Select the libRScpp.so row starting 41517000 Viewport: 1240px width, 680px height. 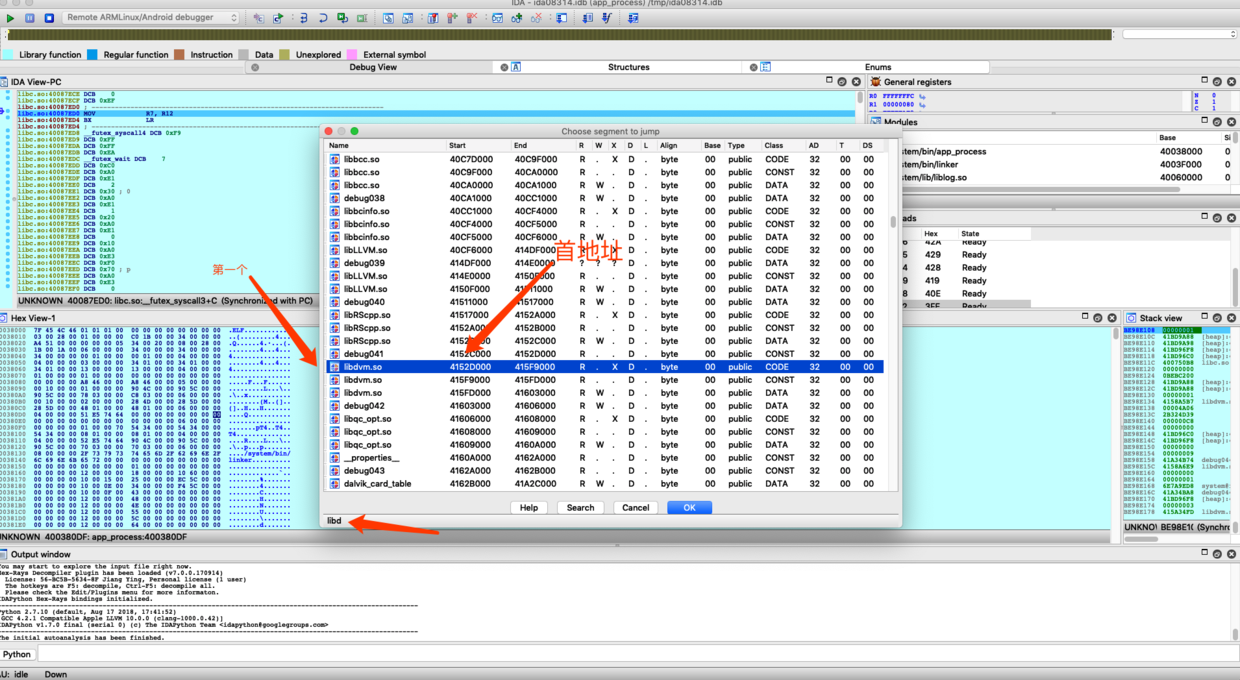[x=606, y=315]
